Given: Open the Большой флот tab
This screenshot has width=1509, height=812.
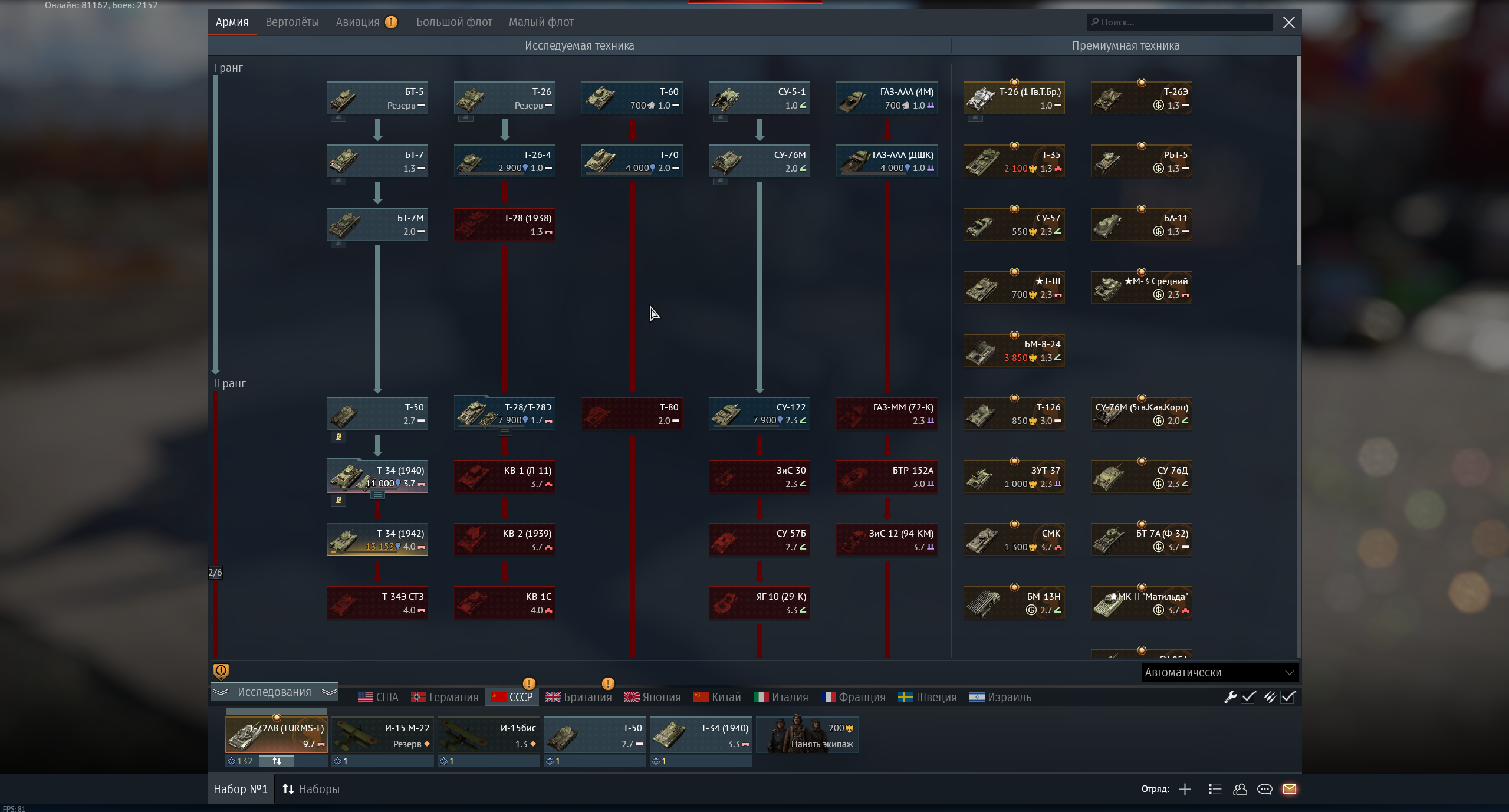Looking at the screenshot, I should (454, 22).
